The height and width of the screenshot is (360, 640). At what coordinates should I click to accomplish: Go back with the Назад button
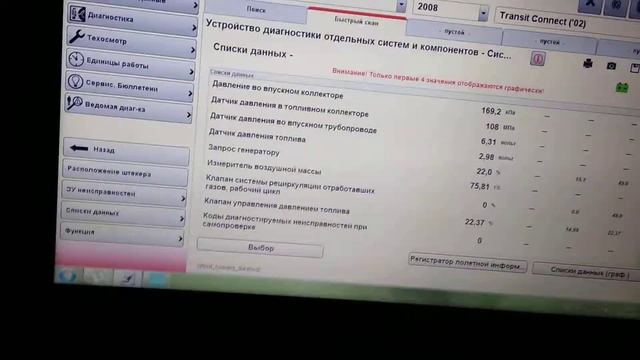(x=127, y=151)
